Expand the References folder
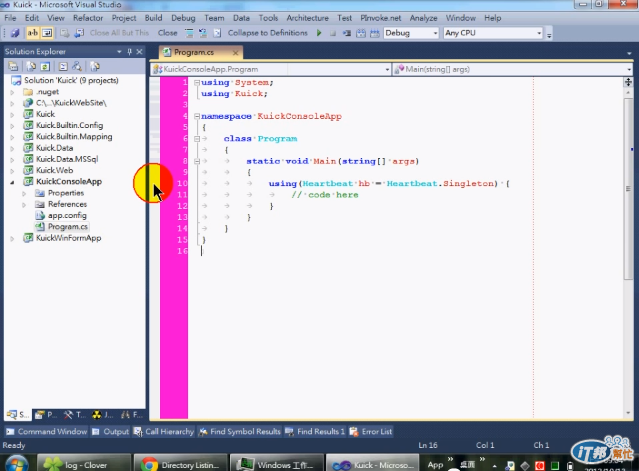The height and width of the screenshot is (471, 639). click(24, 205)
